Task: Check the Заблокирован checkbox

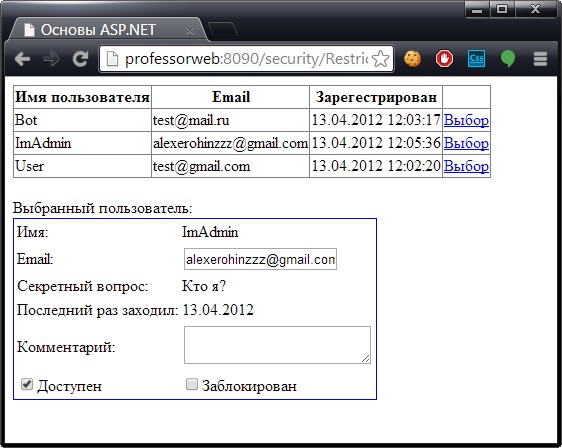Action: [192, 384]
